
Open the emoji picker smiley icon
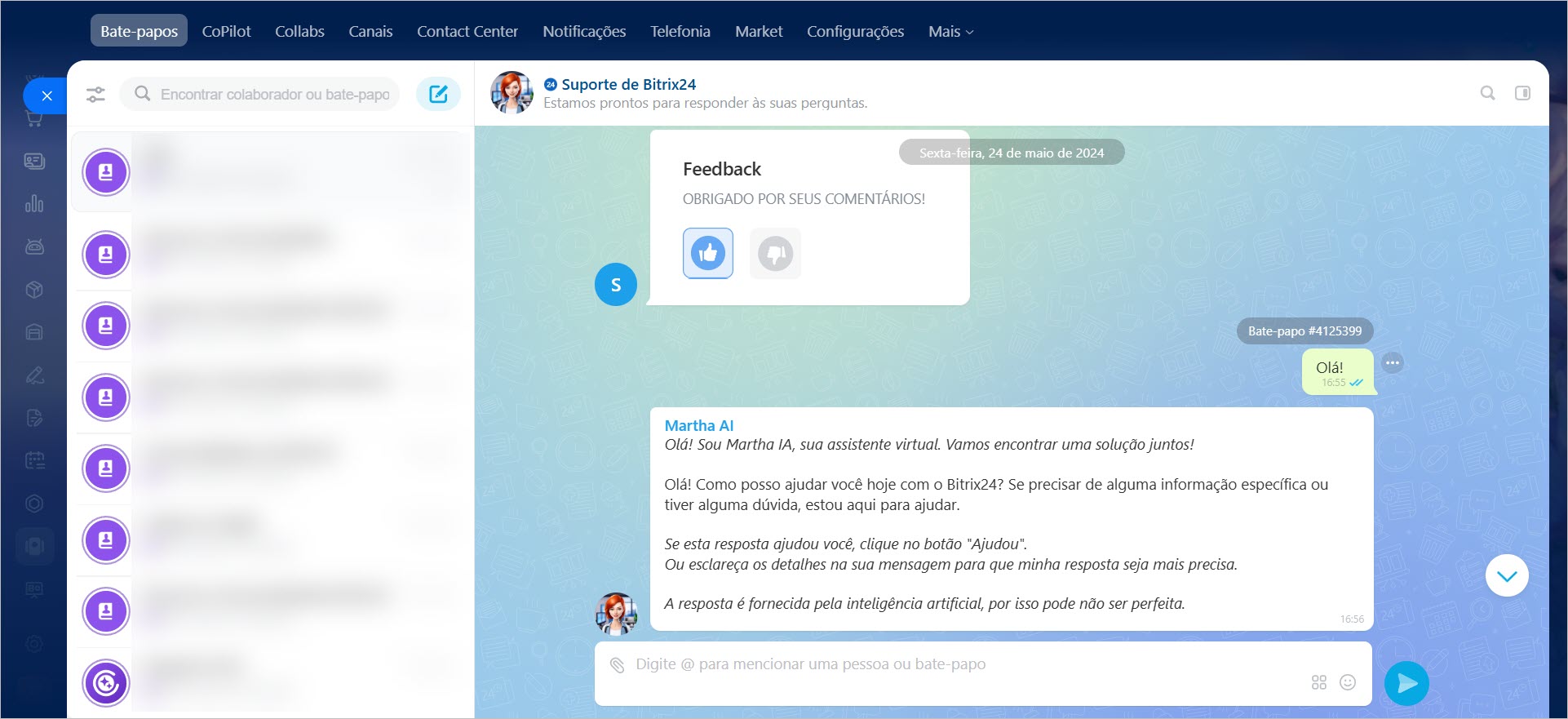[x=1348, y=682]
